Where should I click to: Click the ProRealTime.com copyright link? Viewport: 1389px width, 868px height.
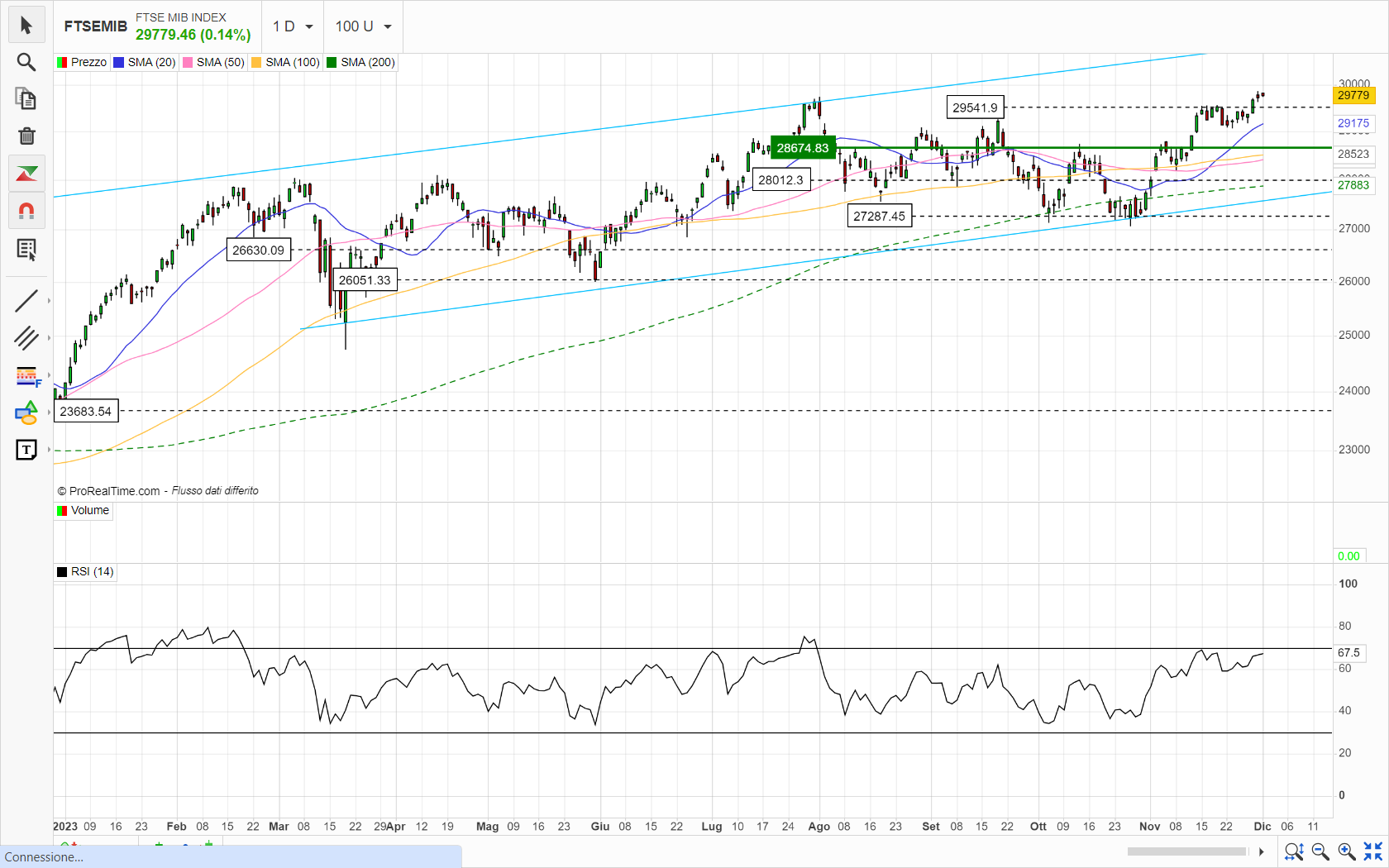click(x=108, y=490)
